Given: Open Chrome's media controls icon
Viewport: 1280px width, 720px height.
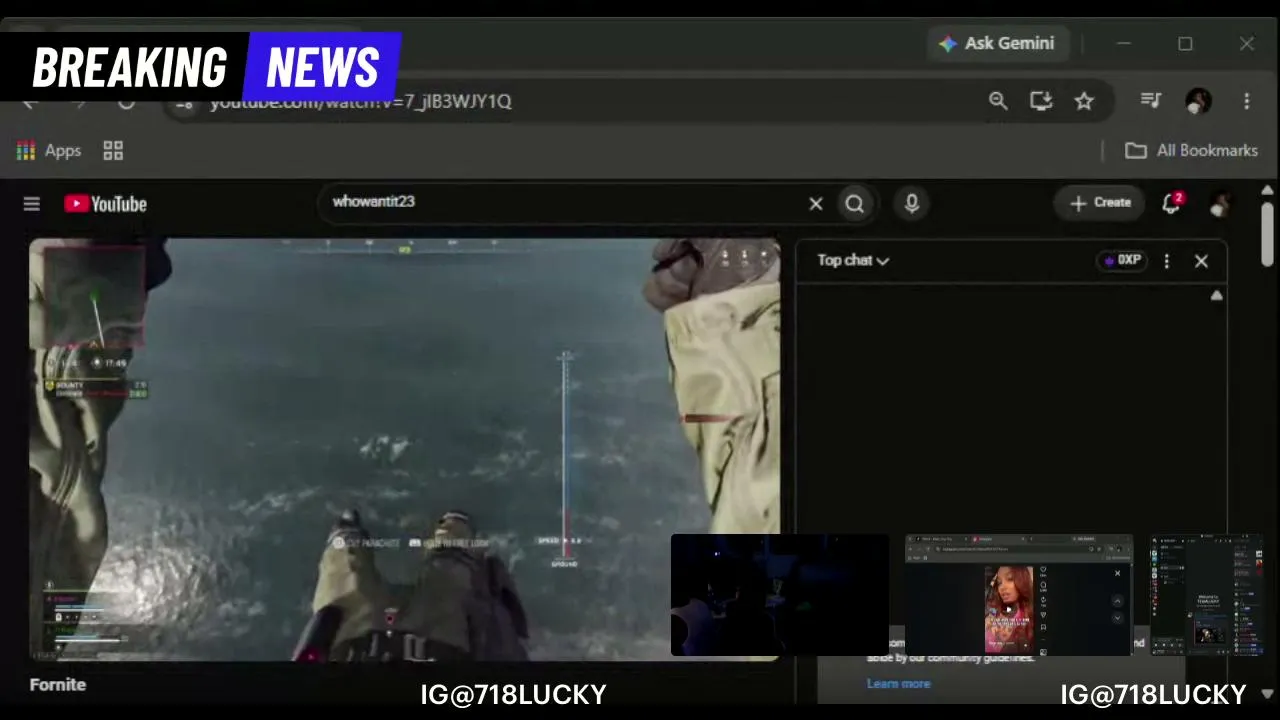Looking at the screenshot, I should tap(1151, 100).
